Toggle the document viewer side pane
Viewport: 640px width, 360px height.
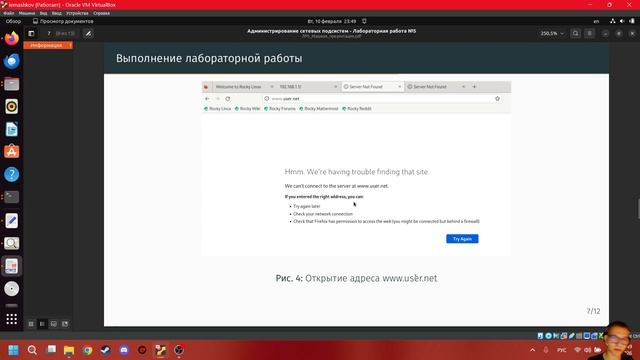tap(31, 33)
